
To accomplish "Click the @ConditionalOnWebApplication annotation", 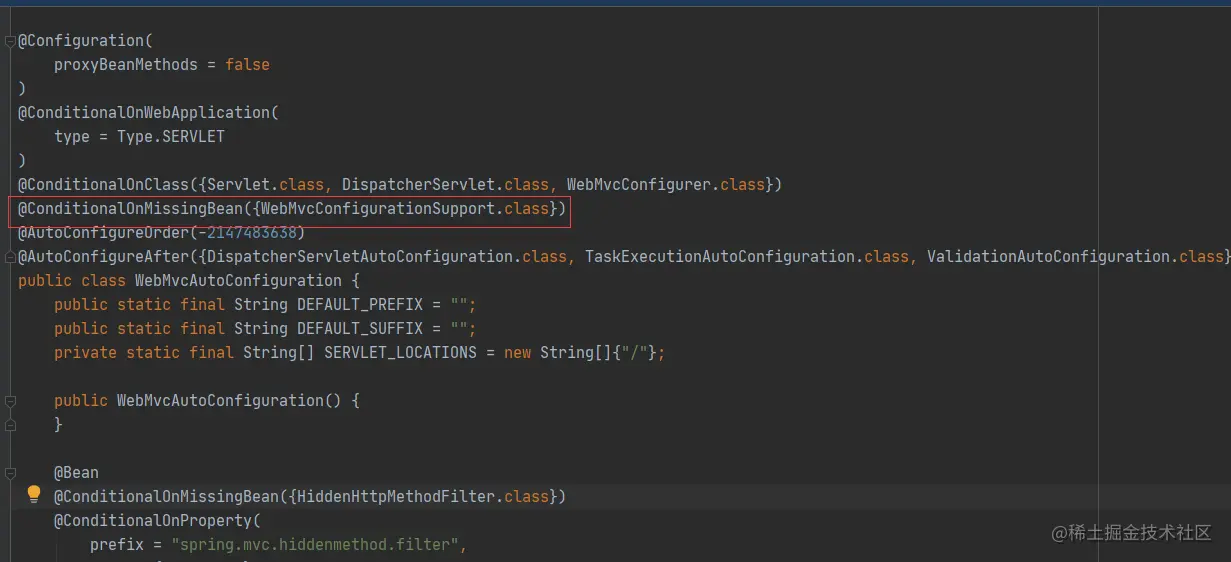I will 144,113.
